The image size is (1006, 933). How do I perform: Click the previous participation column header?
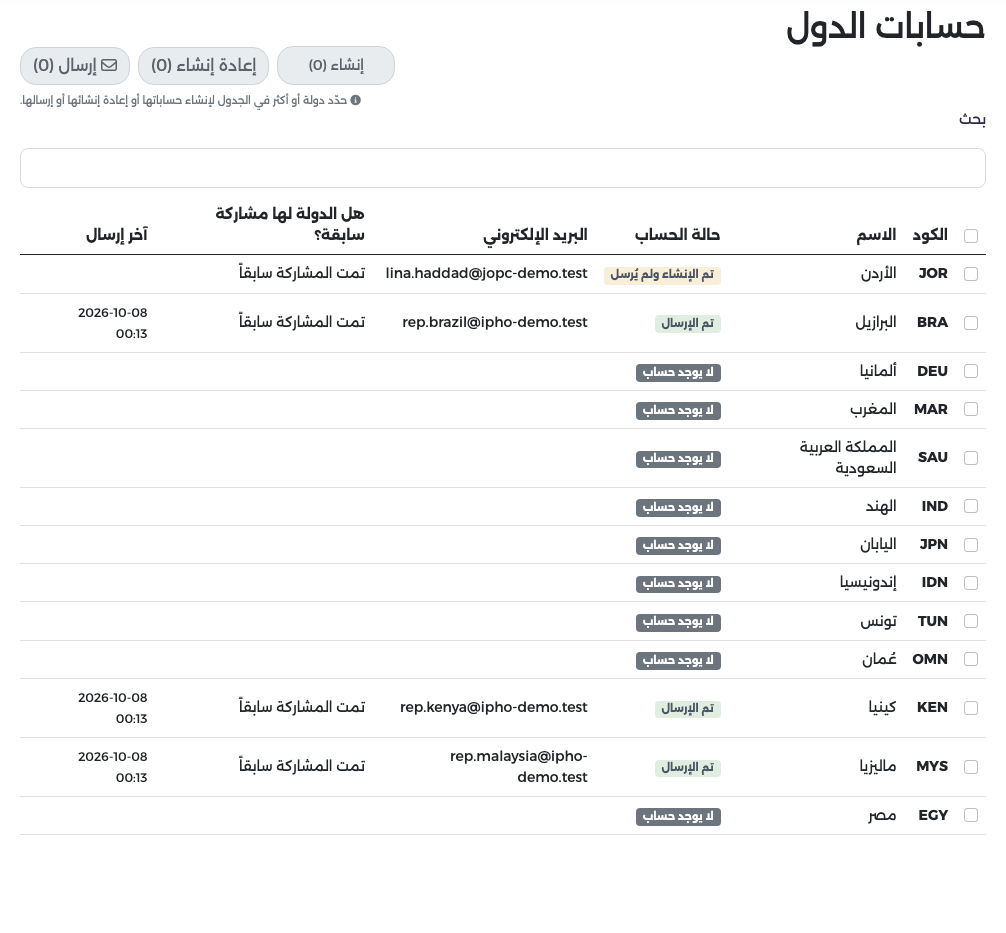click(x=290, y=224)
